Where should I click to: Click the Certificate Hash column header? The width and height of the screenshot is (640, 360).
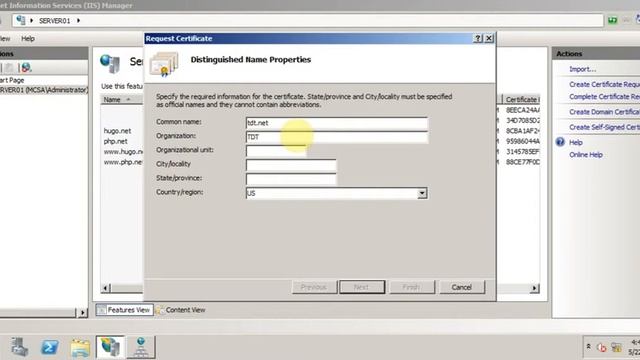pos(522,99)
